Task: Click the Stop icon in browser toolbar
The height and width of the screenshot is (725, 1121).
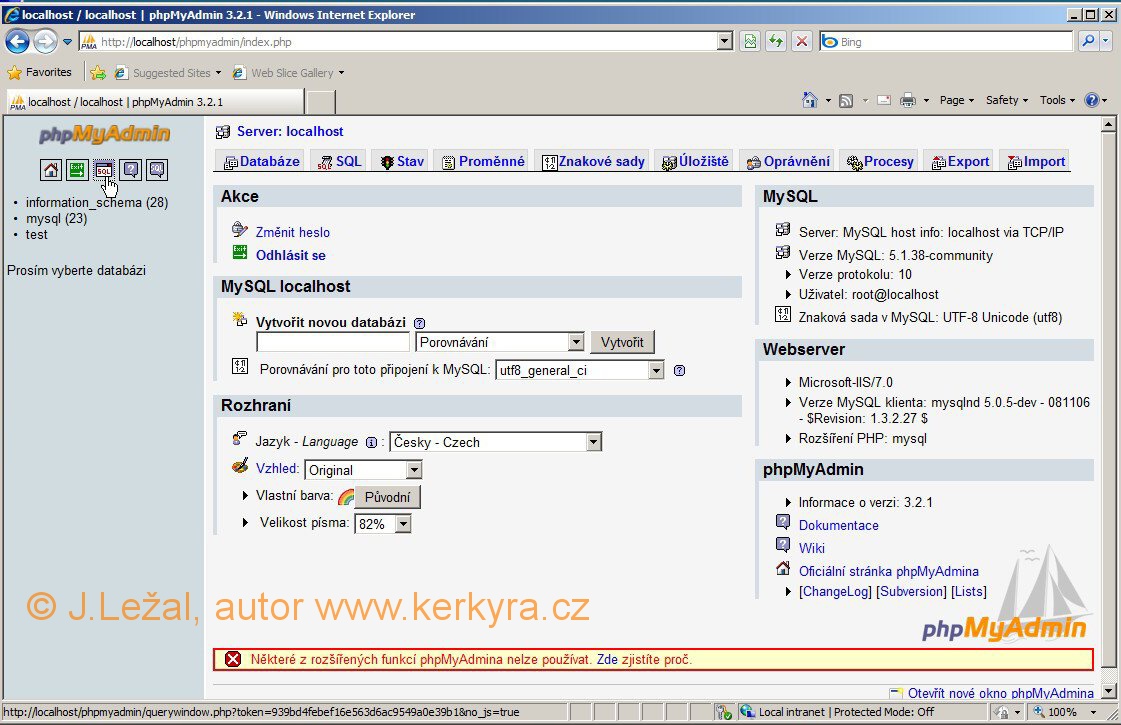Action: pos(801,42)
